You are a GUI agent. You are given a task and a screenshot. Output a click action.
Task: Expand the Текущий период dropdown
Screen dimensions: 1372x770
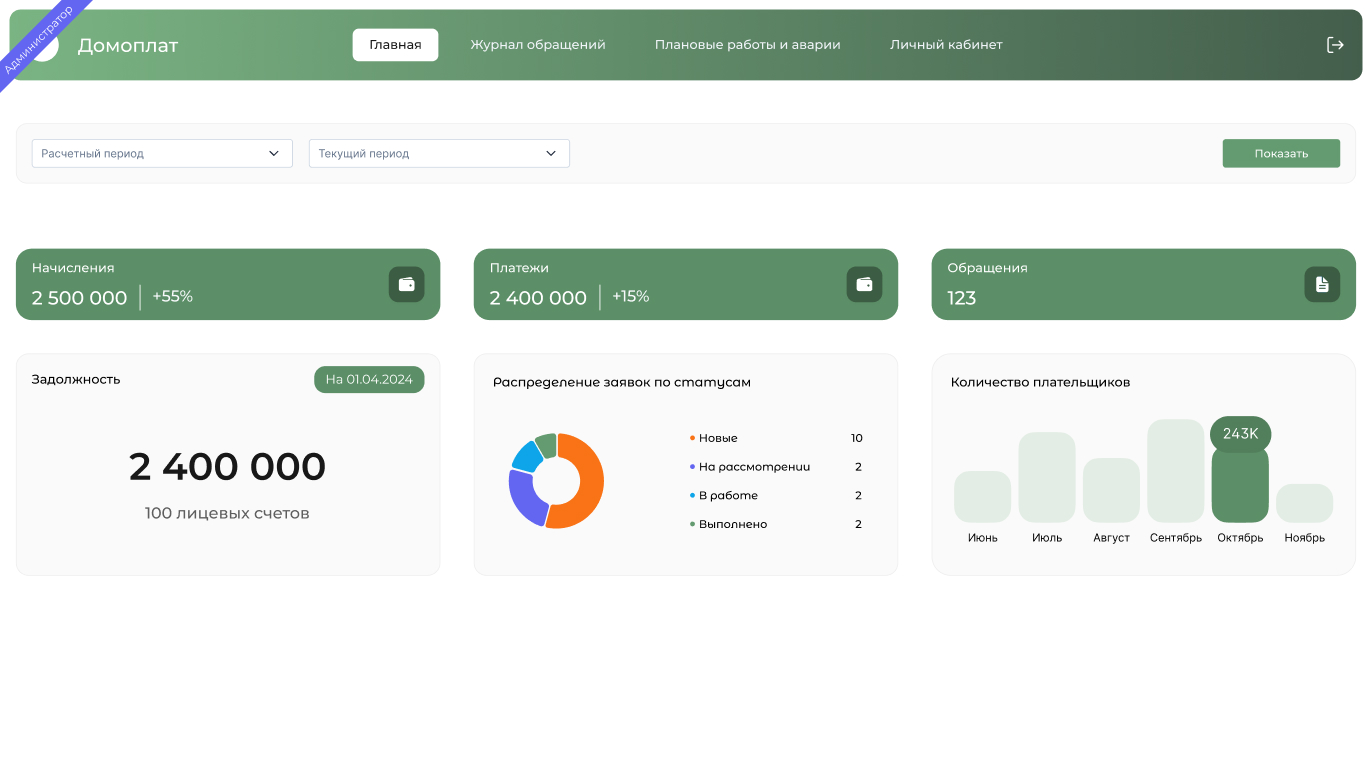tap(438, 153)
